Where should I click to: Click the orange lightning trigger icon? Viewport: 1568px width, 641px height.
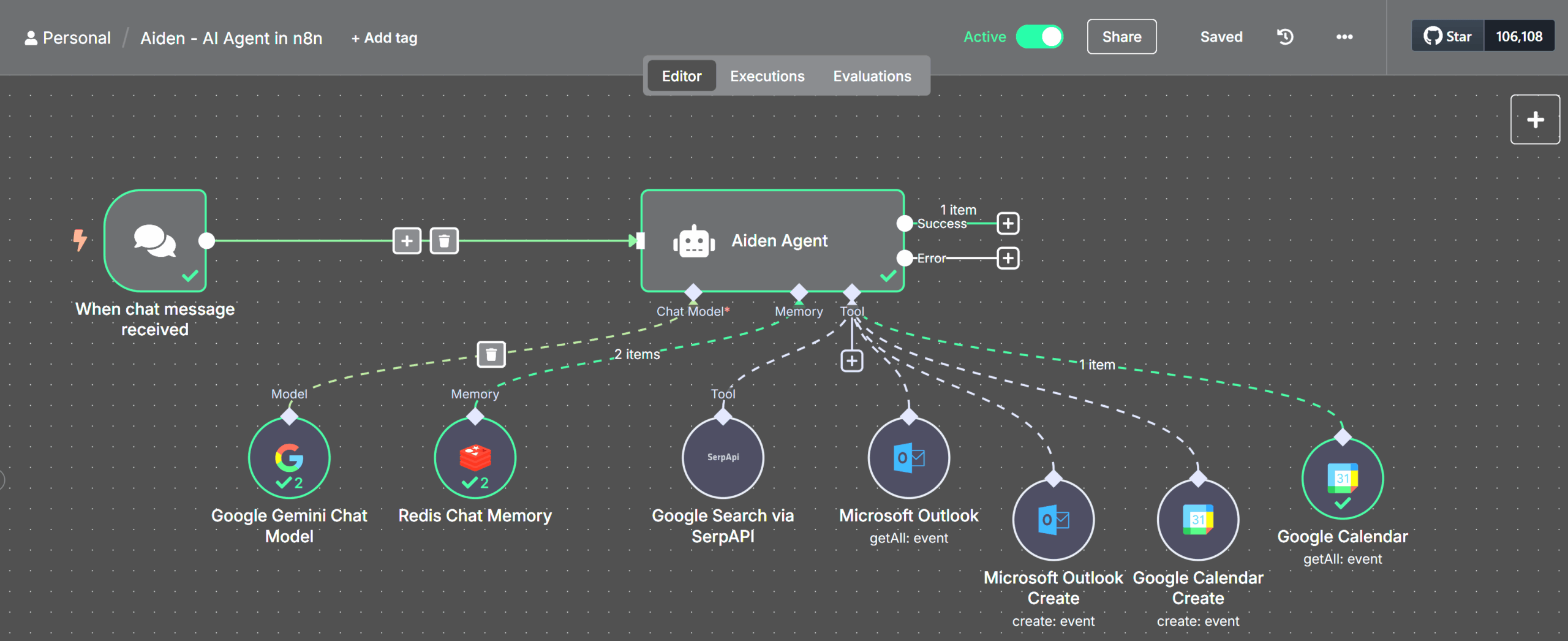coord(80,240)
